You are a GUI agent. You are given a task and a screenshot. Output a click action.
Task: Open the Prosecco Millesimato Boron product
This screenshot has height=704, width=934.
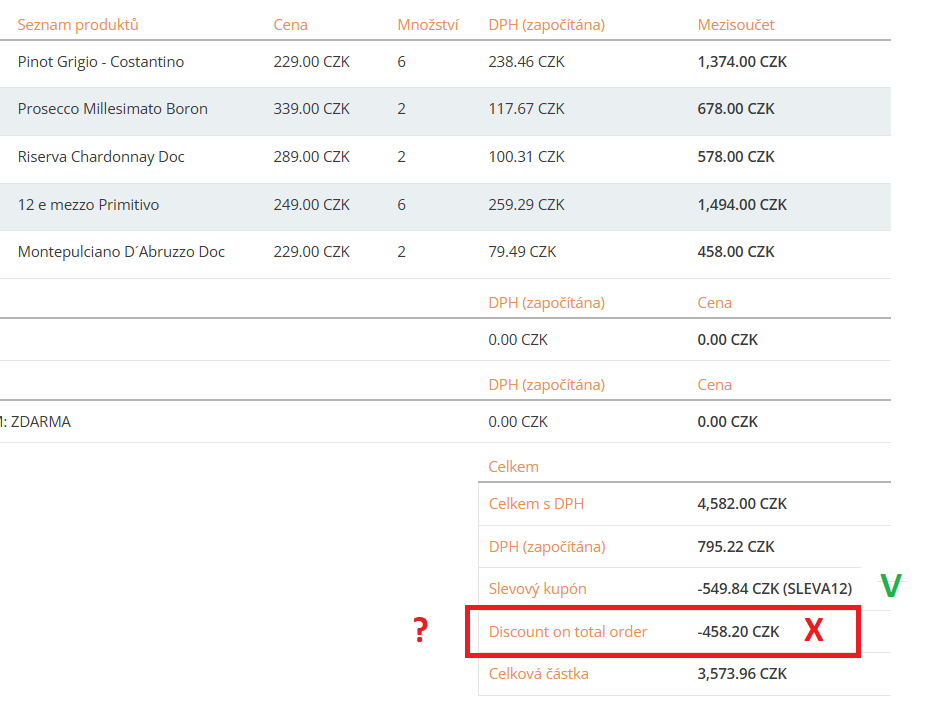[113, 109]
